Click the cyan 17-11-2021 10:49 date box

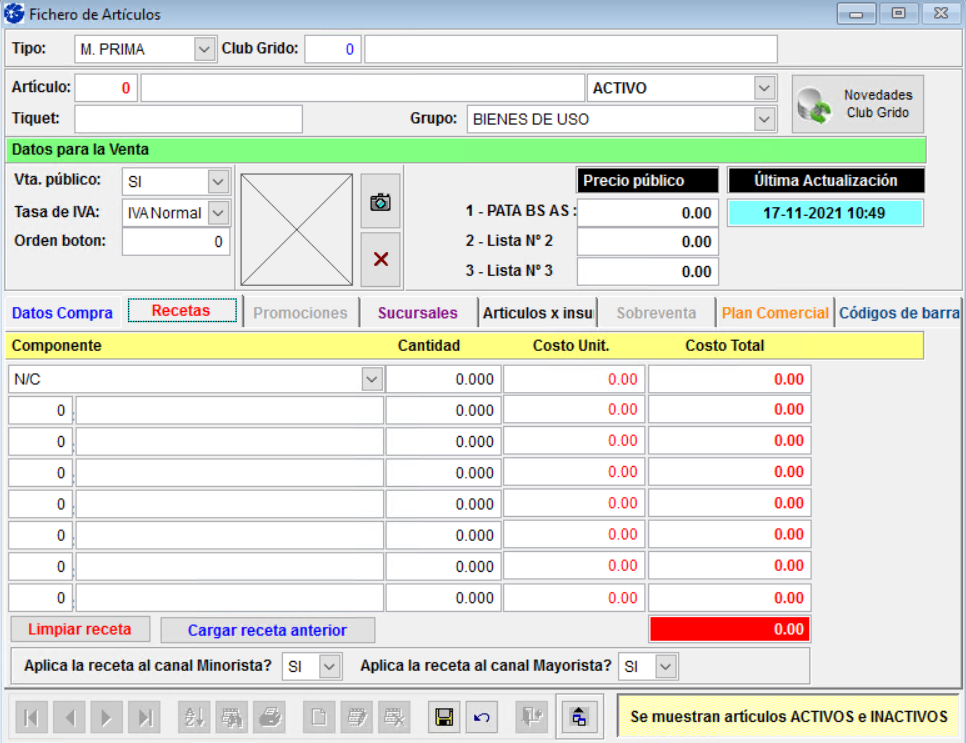[x=825, y=213]
